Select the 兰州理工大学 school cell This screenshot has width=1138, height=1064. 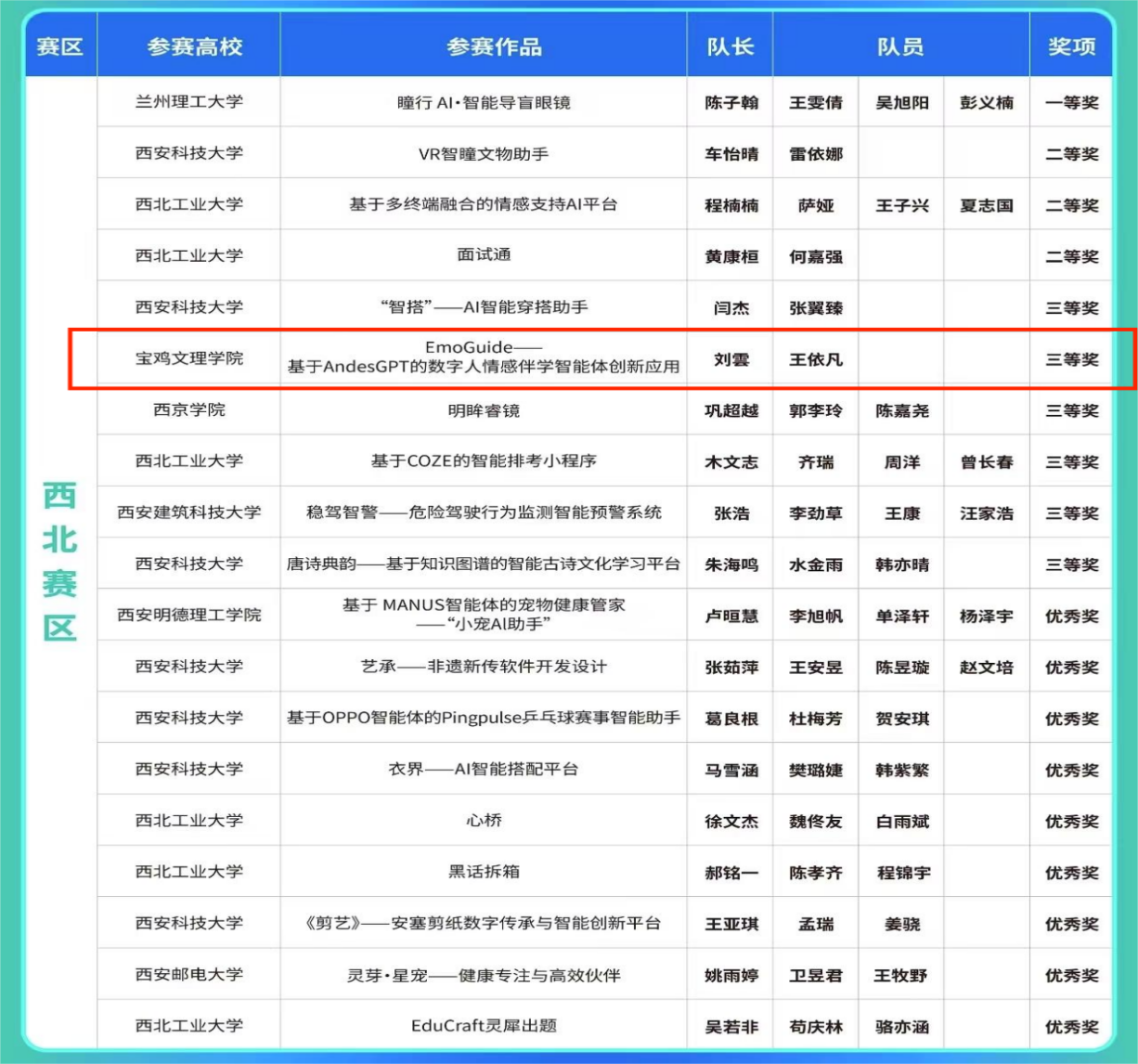coord(188,102)
